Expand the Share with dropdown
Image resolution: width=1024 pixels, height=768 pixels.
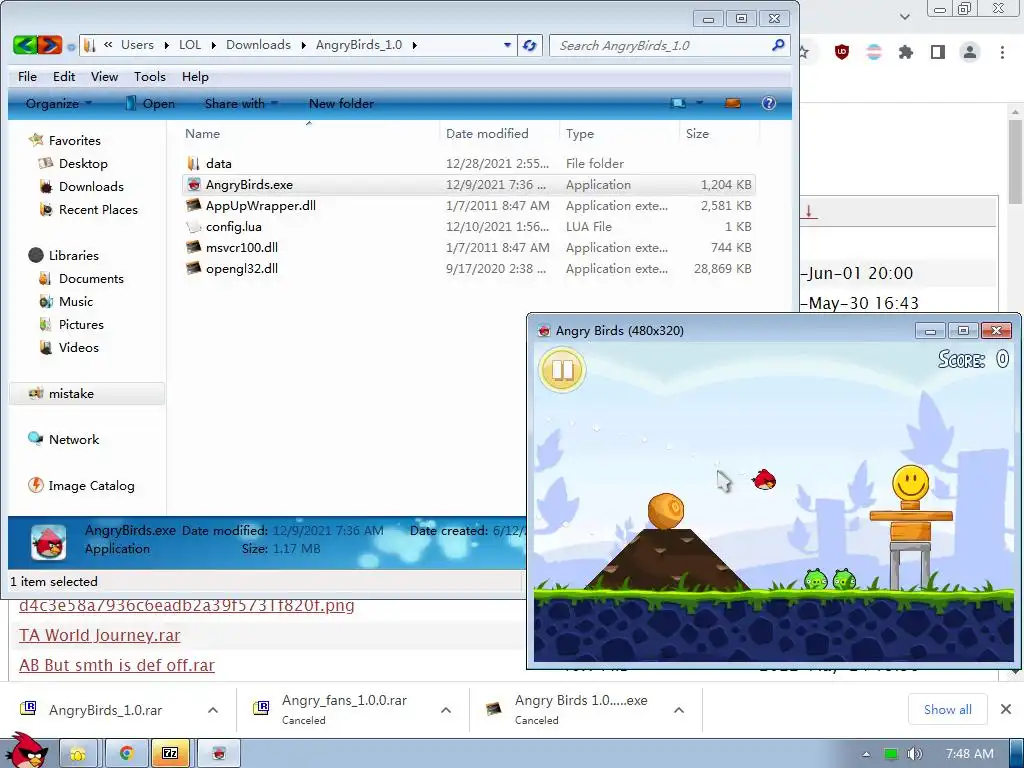(x=241, y=104)
